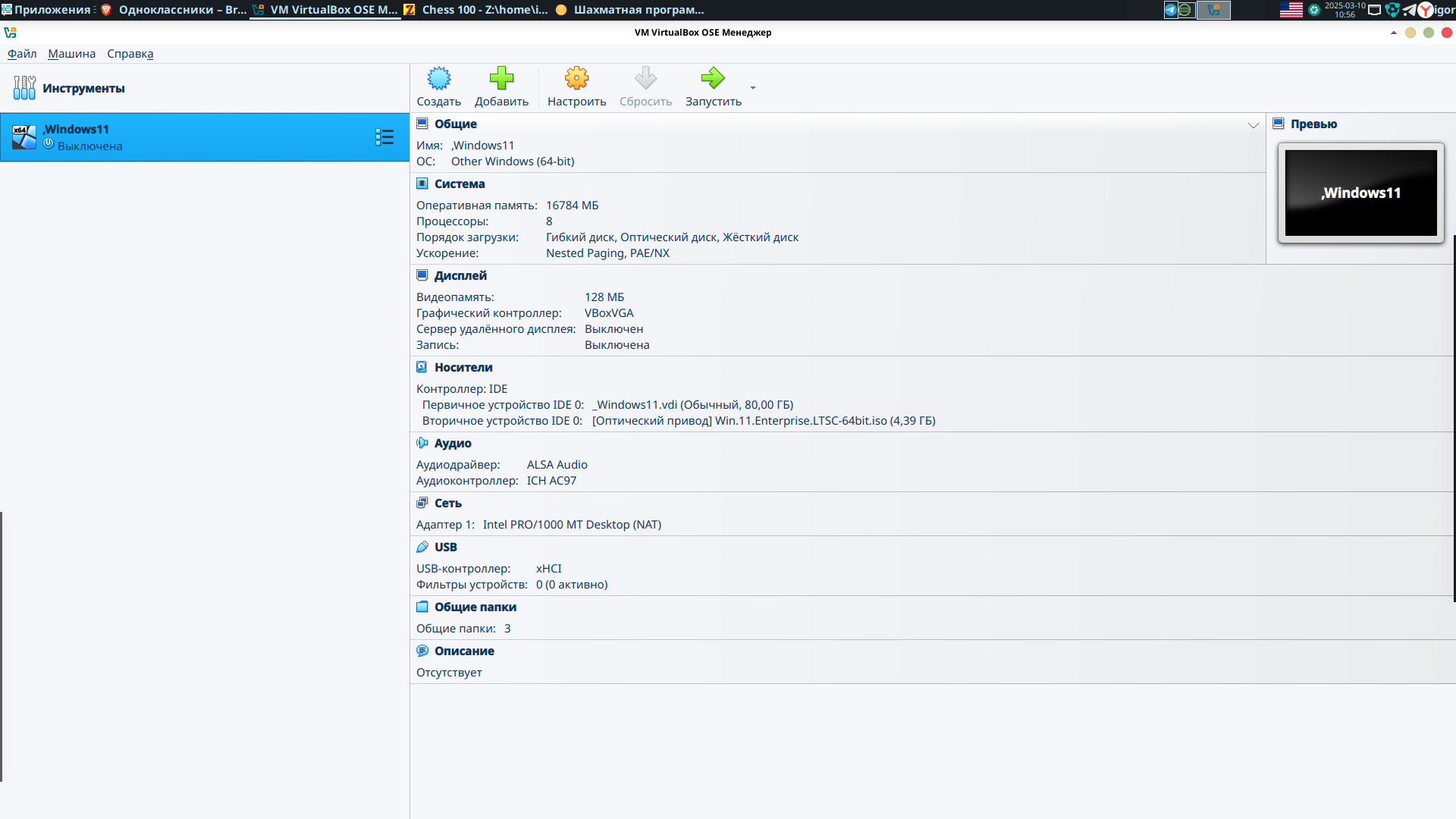Screen dimensions: 1456x819
Task: Click the VBoxVGA graphics controller value
Action: point(609,312)
